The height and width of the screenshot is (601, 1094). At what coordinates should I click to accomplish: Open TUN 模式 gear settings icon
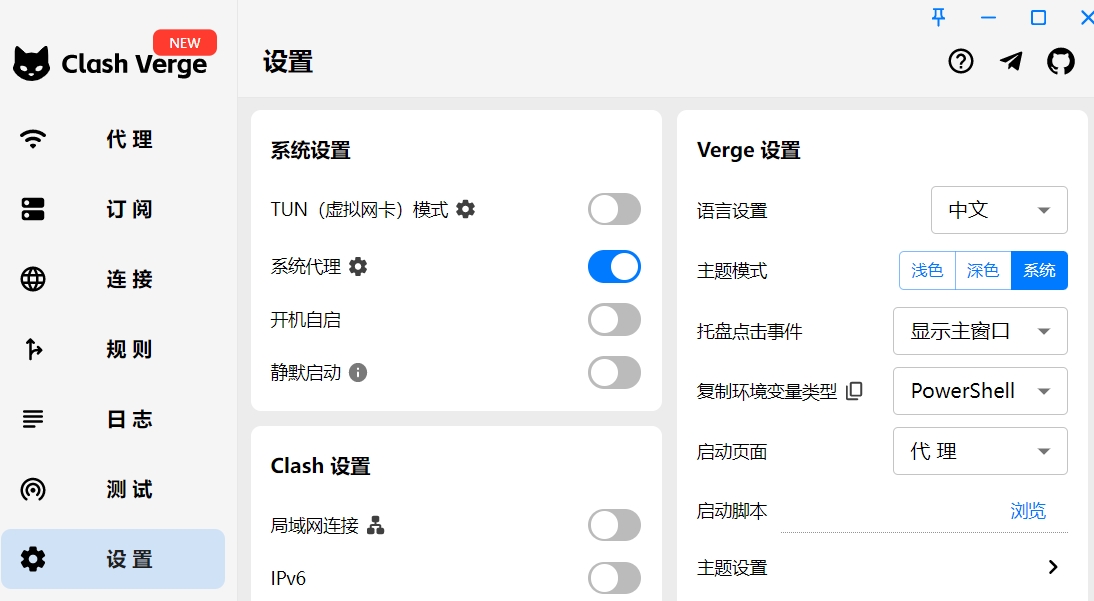(x=465, y=209)
